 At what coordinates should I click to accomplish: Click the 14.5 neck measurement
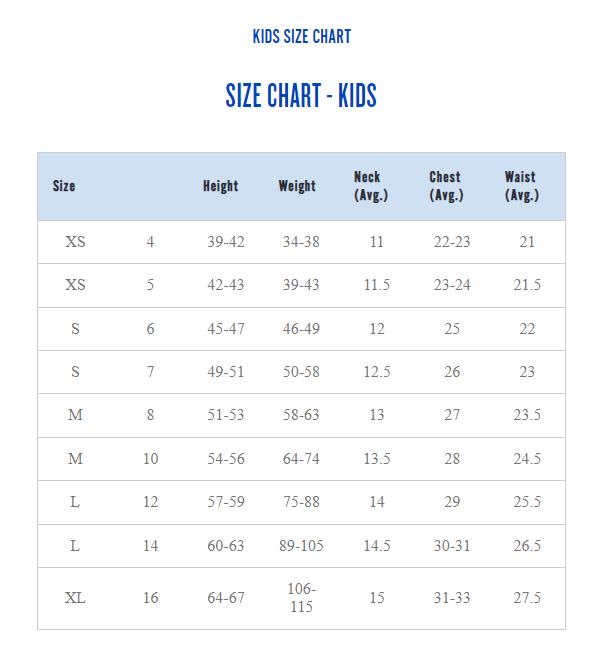[x=376, y=545]
